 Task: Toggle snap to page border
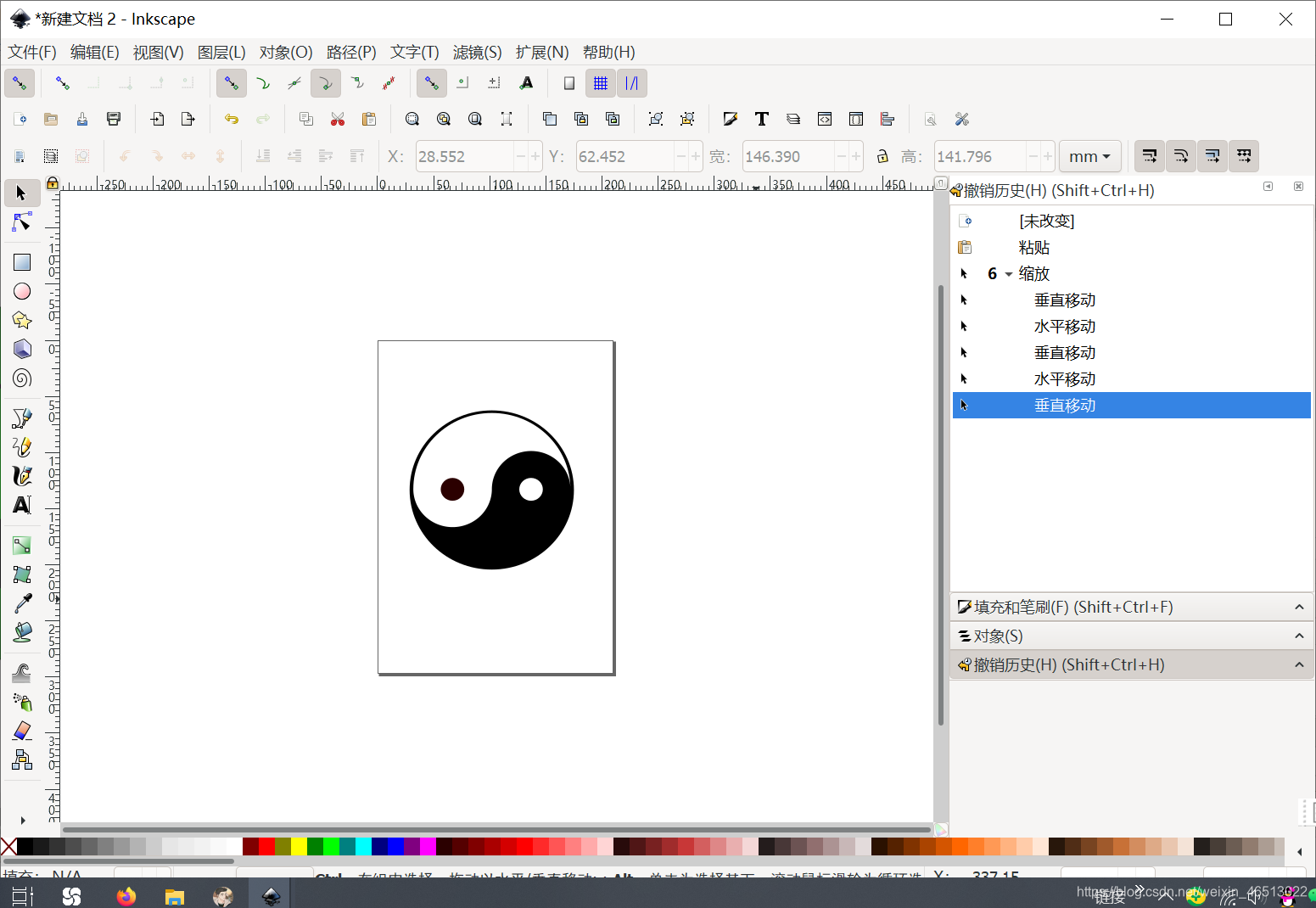(x=569, y=83)
